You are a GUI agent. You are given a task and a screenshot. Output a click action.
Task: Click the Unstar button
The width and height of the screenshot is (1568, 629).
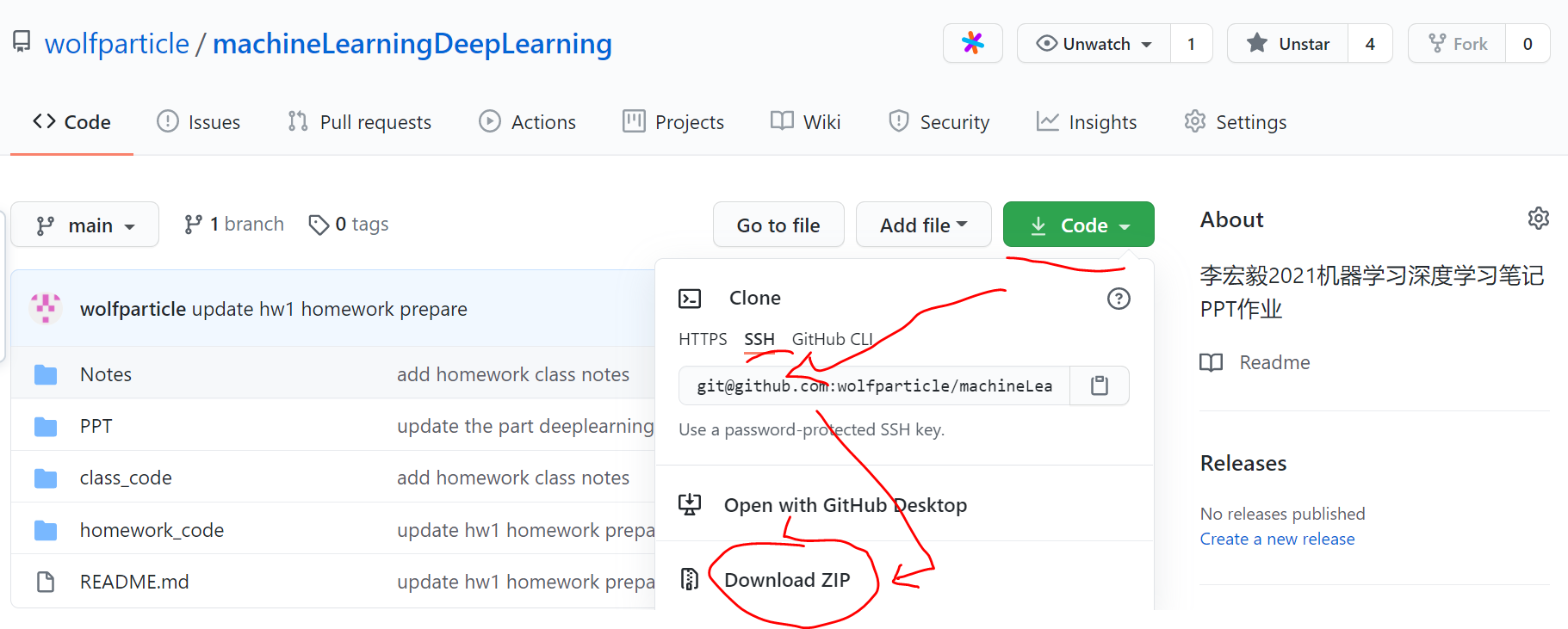click(1287, 43)
